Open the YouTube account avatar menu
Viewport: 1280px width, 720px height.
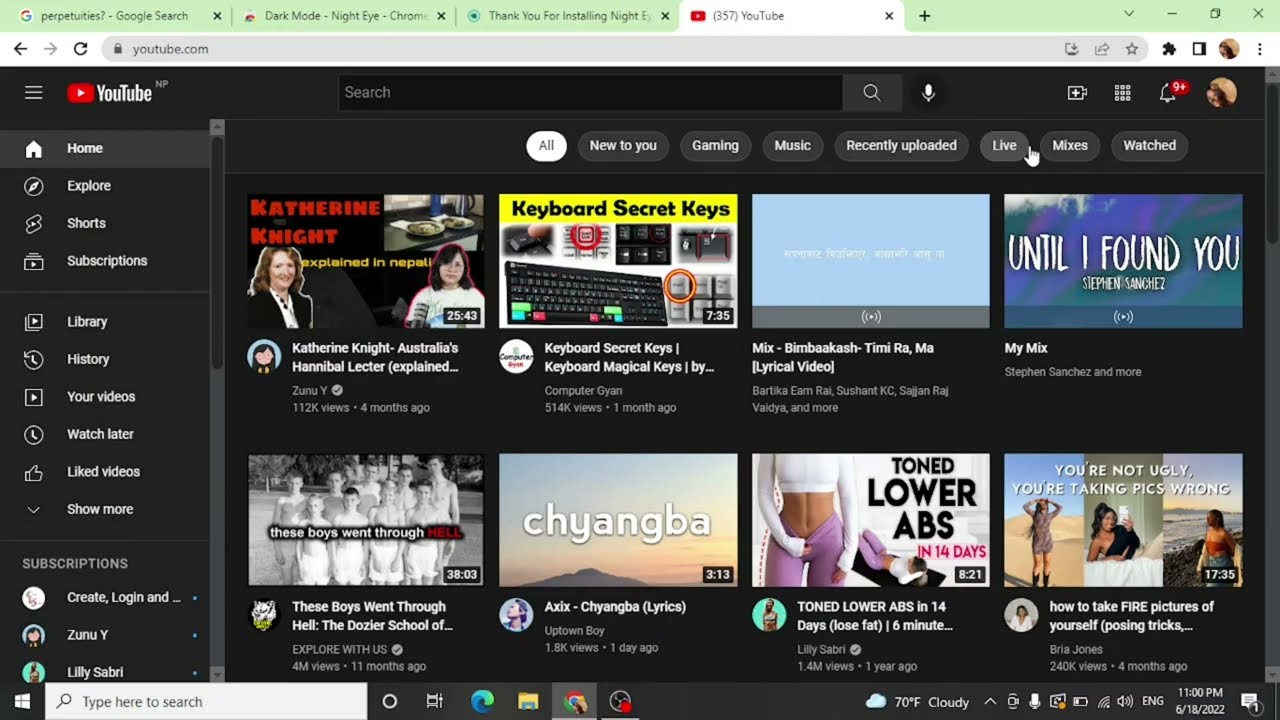pos(1221,93)
